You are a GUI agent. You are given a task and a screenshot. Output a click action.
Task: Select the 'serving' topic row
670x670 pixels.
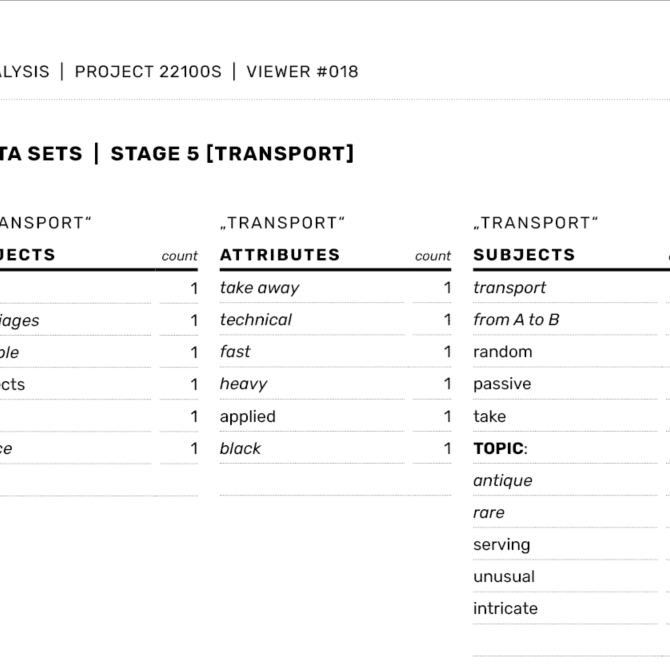(x=502, y=544)
